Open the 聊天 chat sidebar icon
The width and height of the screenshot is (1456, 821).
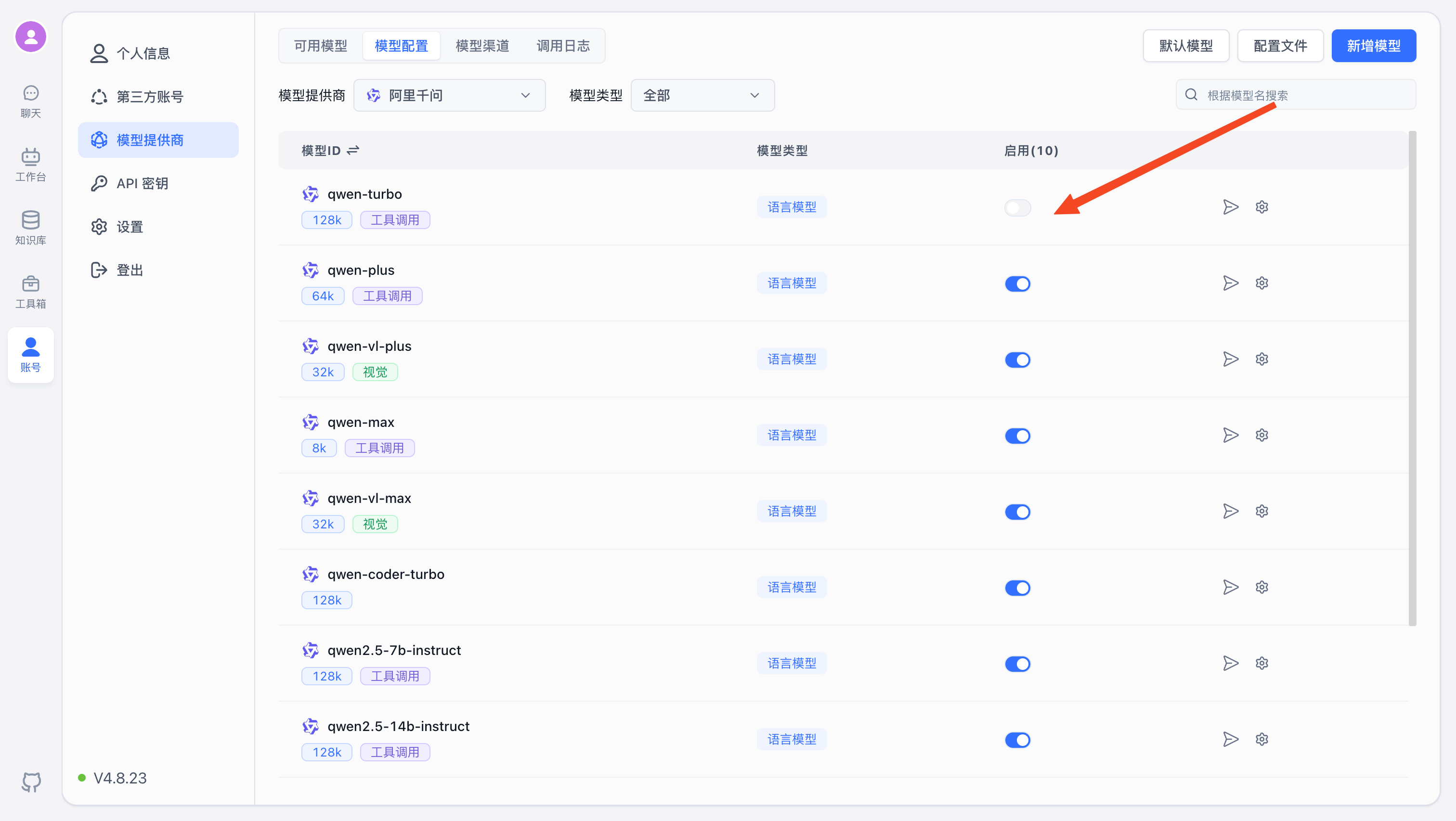coord(30,101)
